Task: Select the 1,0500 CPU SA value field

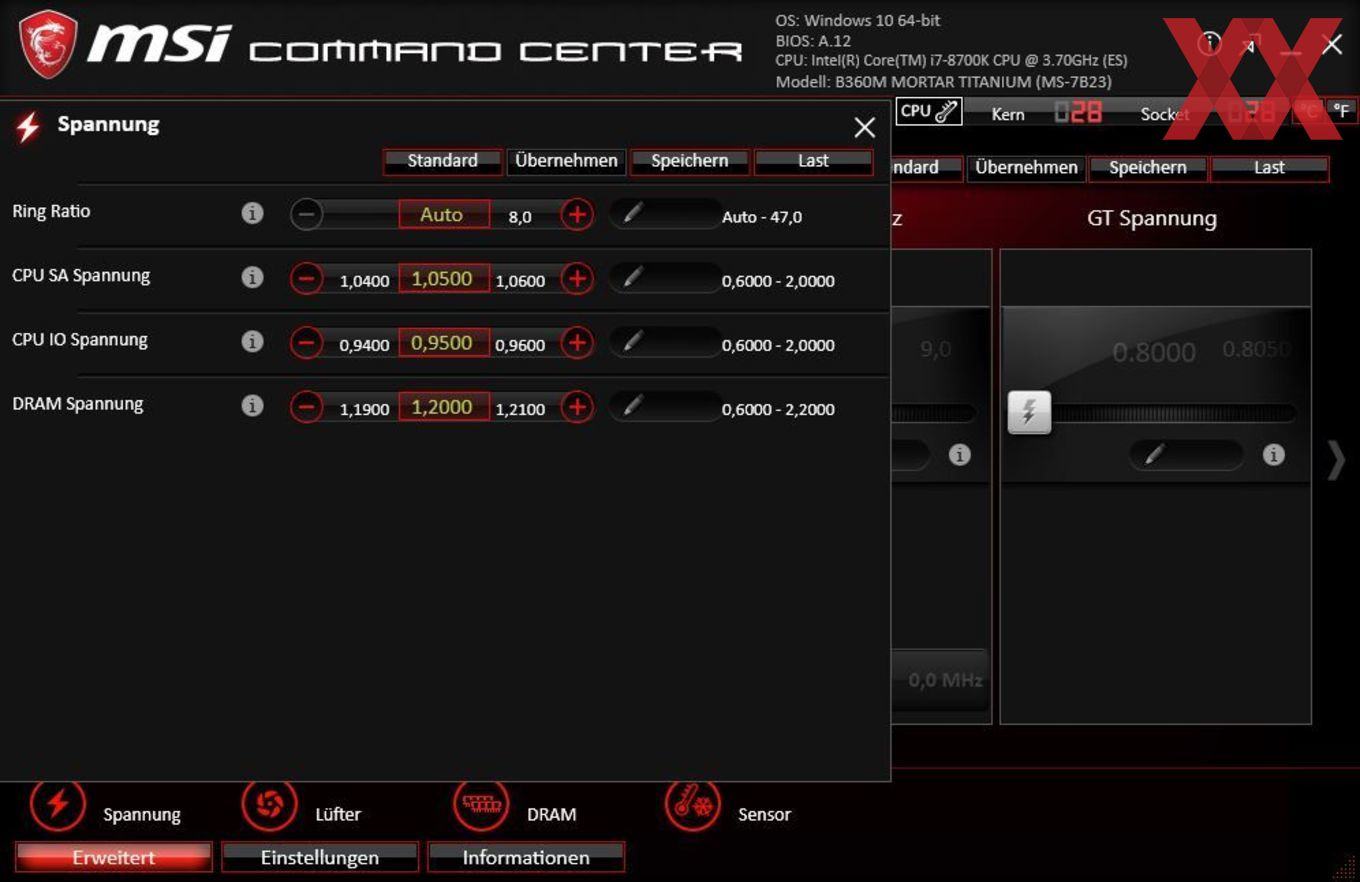Action: [x=444, y=279]
